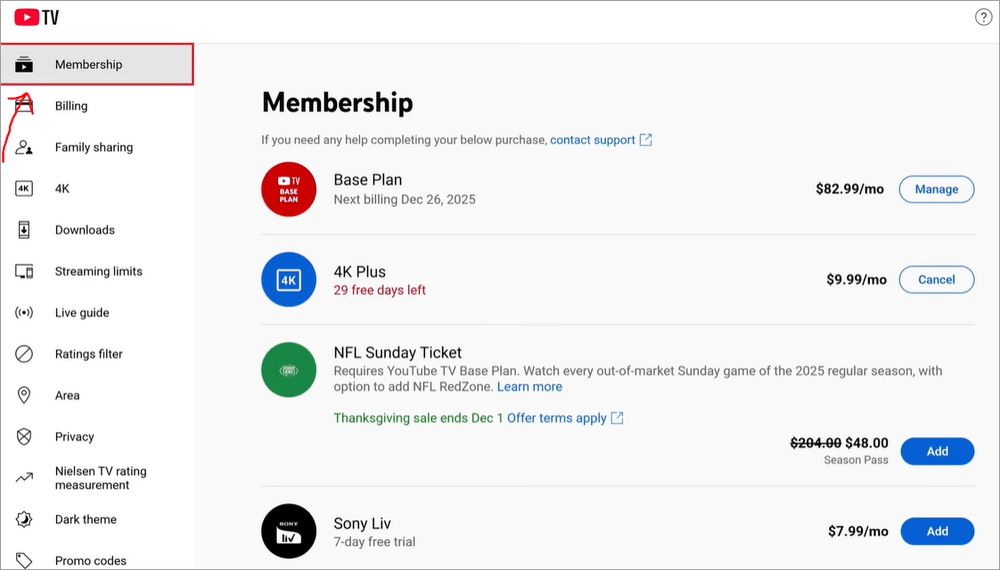
Task: Manage the Base Plan
Action: click(x=936, y=189)
